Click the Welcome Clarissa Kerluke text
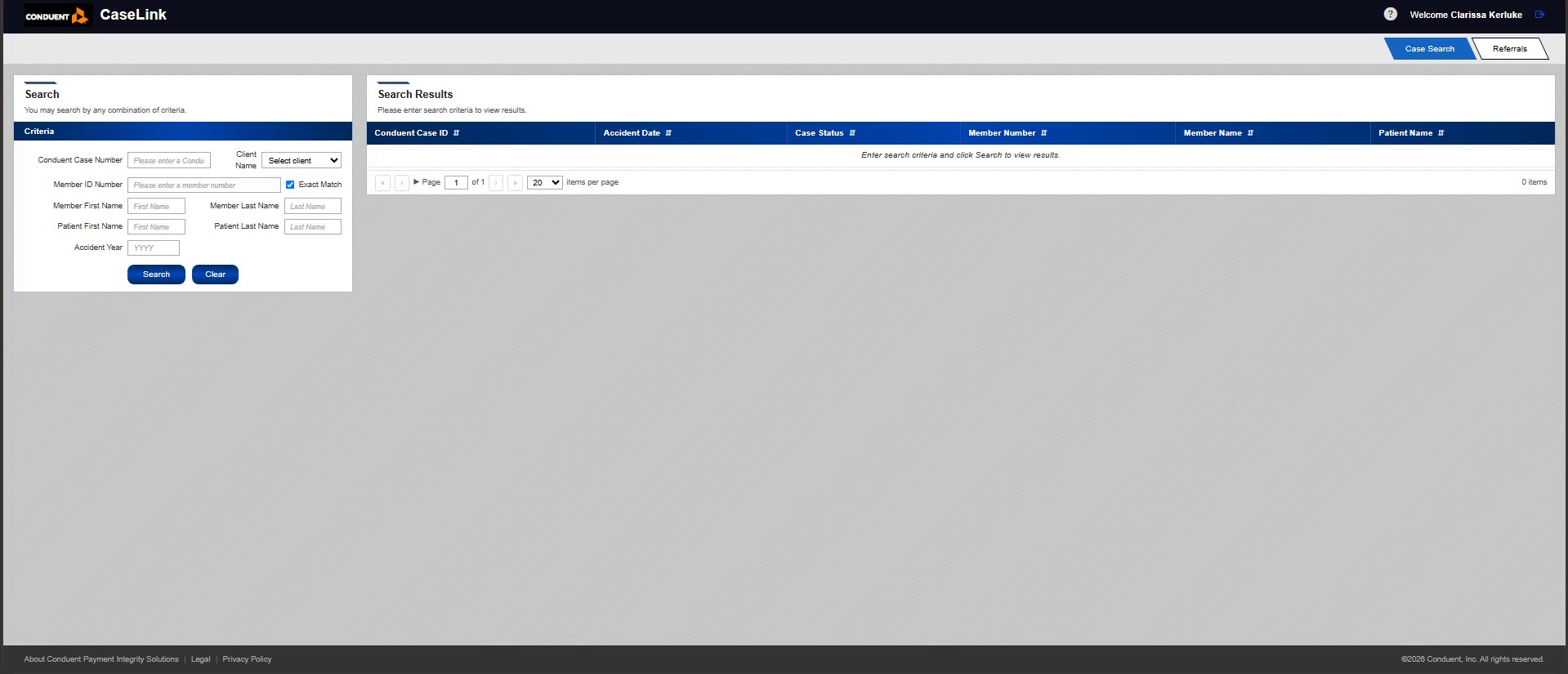This screenshot has height=674, width=1568. 1466,15
